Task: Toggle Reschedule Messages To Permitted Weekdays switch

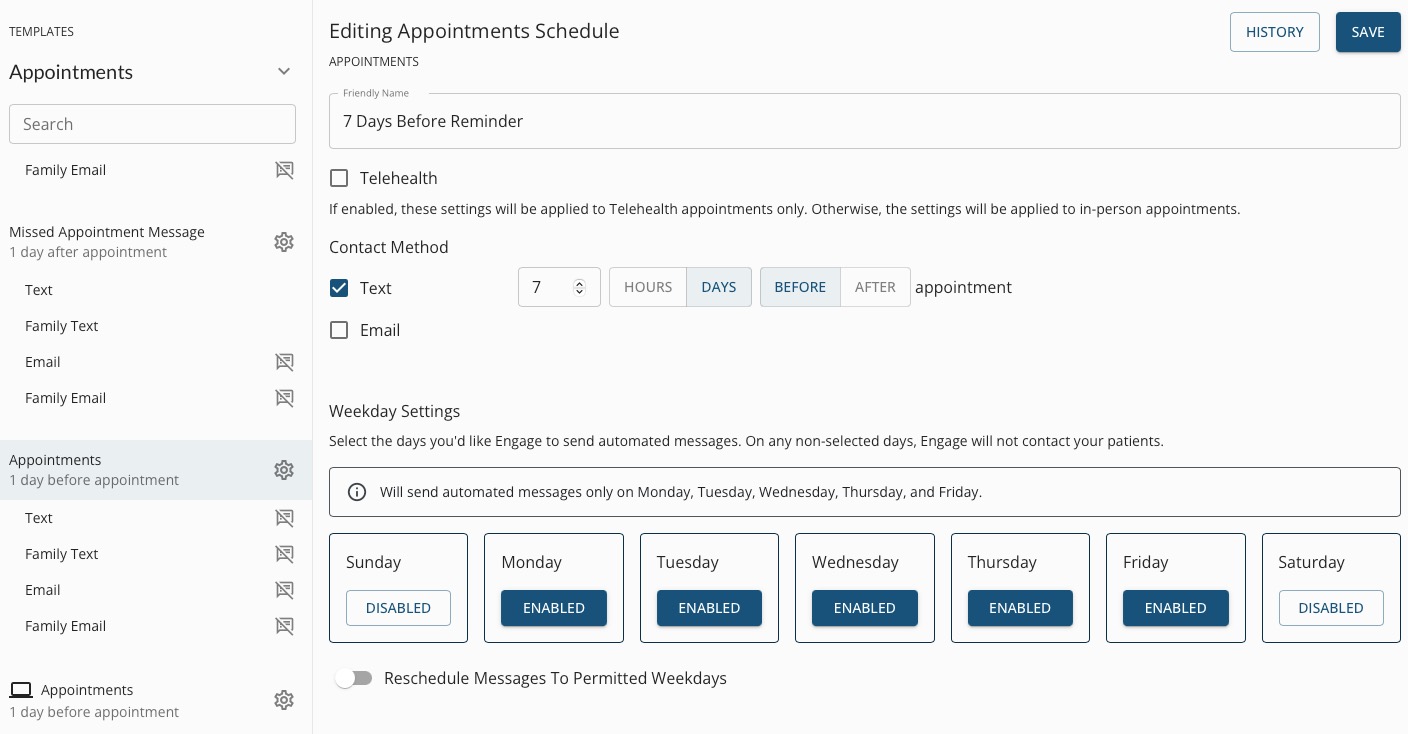Action: [353, 678]
